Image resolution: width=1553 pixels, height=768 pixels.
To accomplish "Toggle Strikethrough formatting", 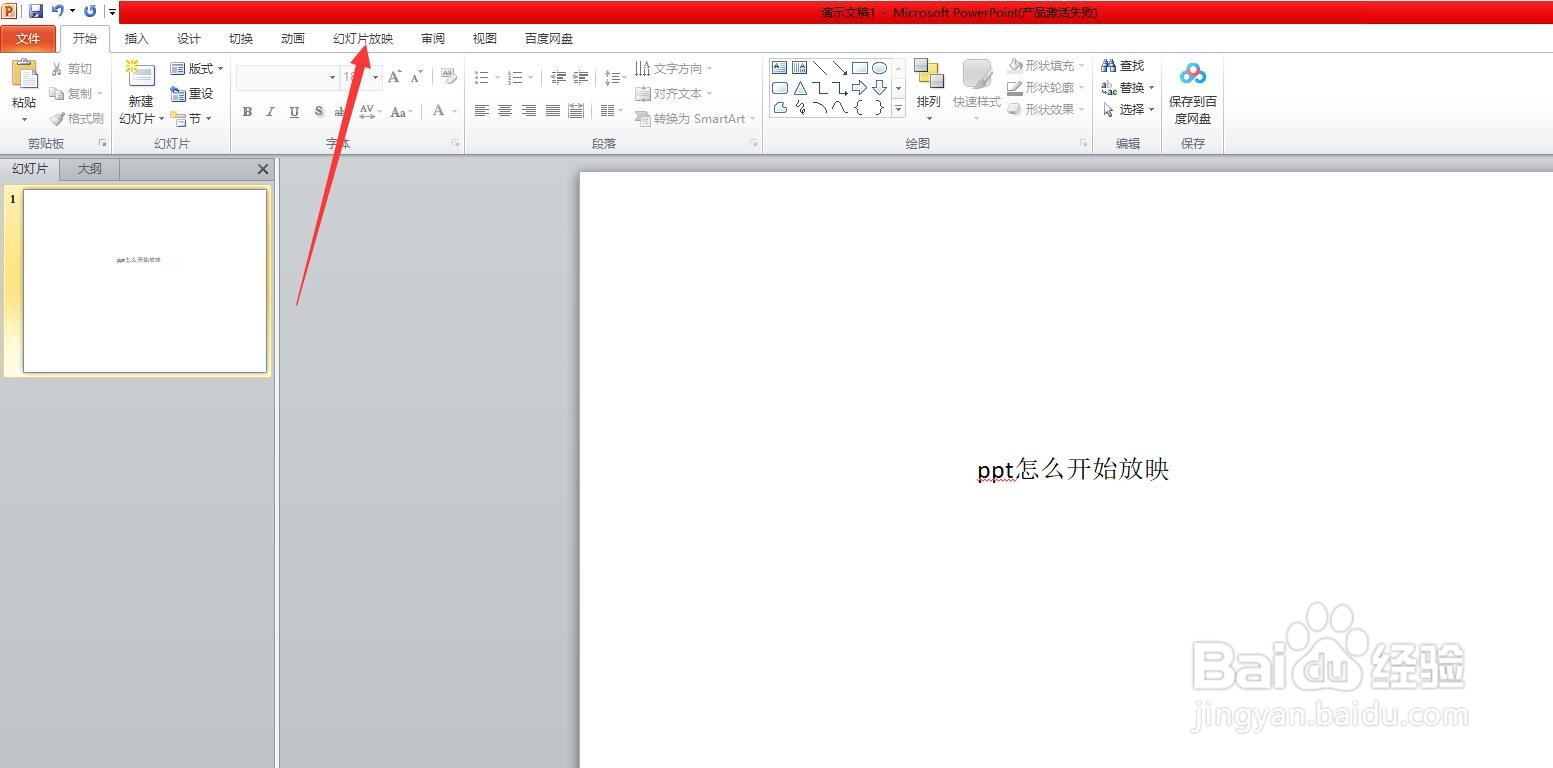I will (x=341, y=112).
